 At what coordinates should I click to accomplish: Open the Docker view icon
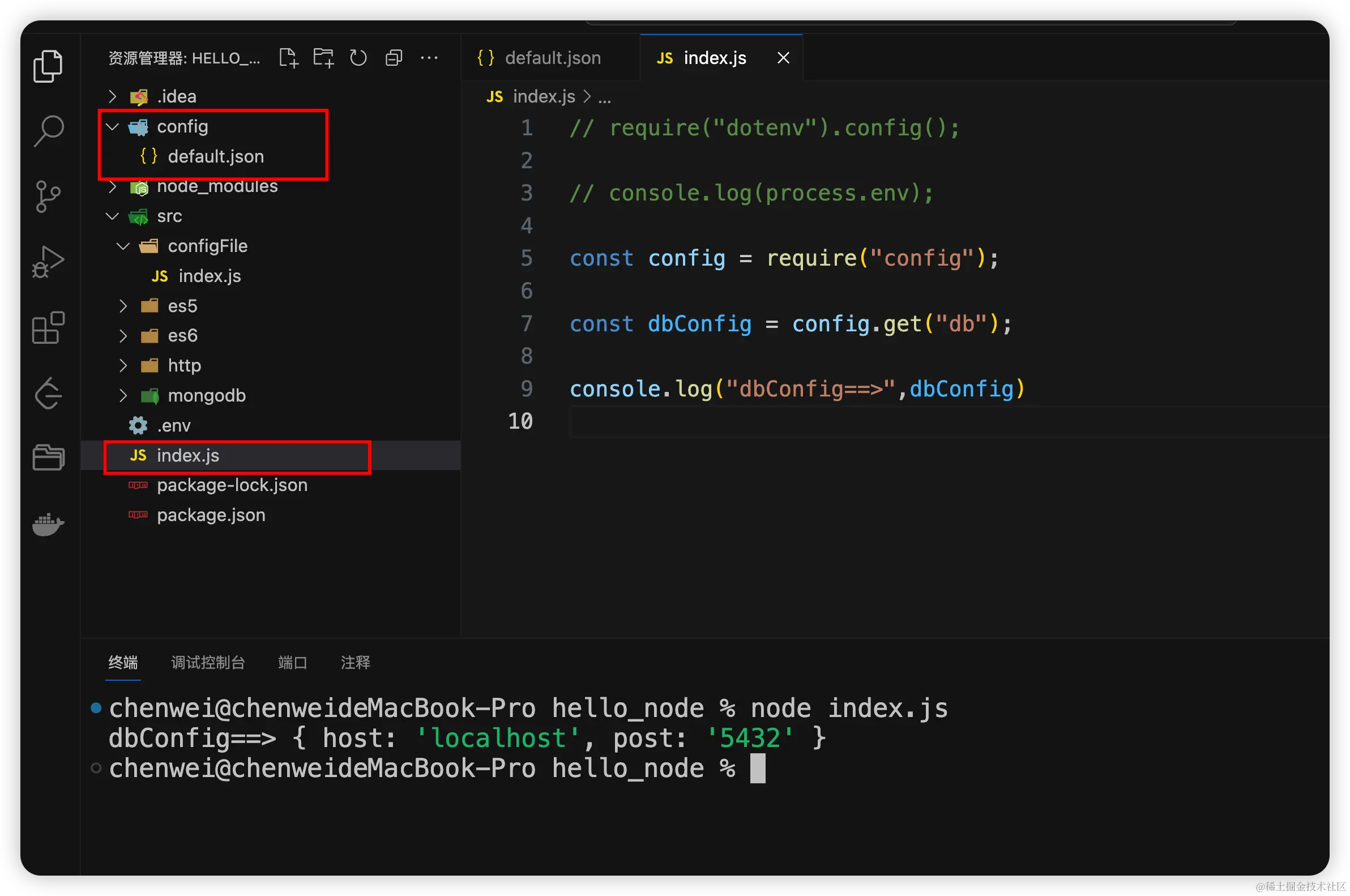(48, 524)
